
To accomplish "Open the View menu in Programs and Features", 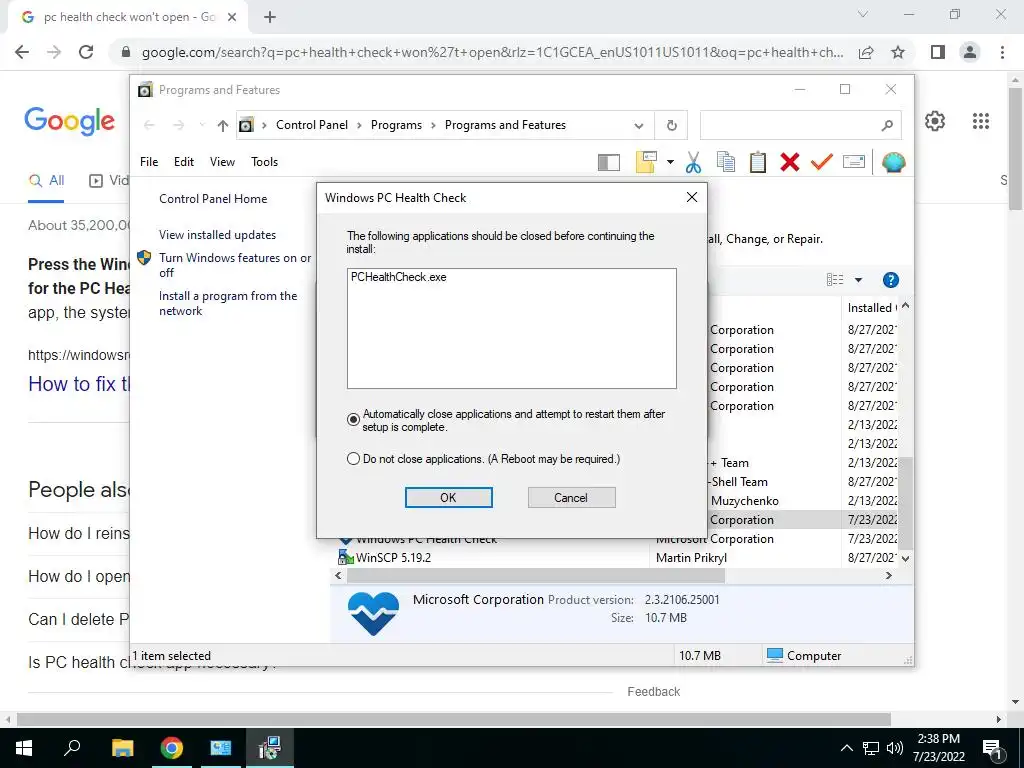I will pos(222,162).
